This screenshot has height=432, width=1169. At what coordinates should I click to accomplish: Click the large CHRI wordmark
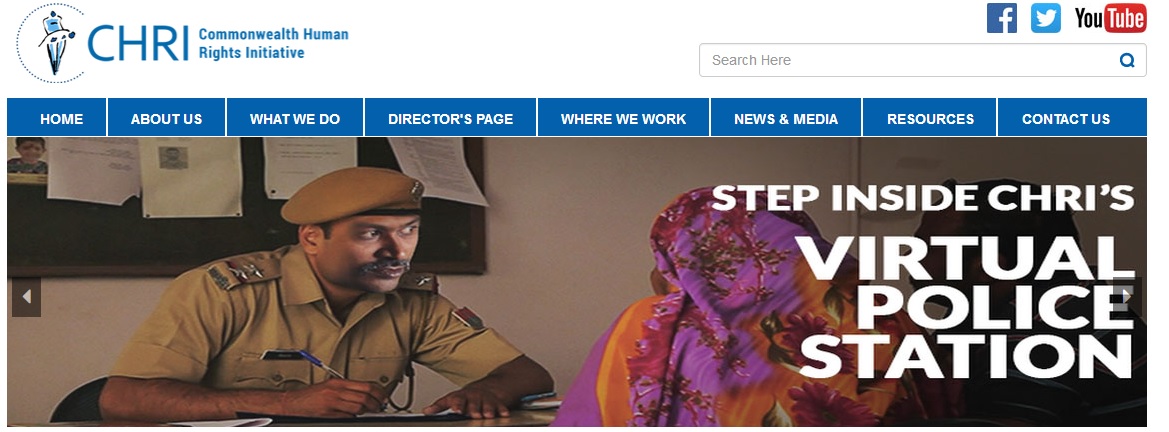pos(138,43)
